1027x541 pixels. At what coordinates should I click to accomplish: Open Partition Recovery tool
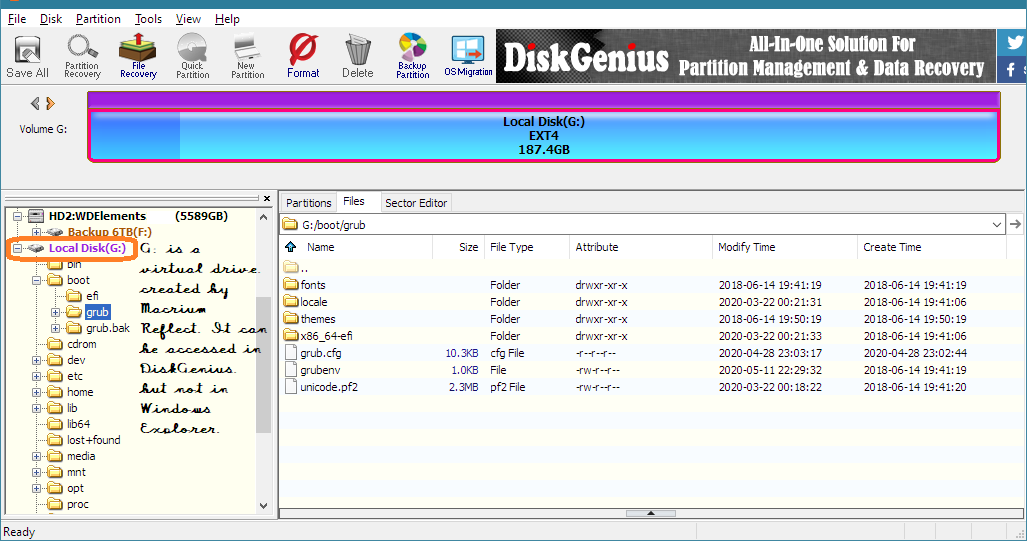82,56
